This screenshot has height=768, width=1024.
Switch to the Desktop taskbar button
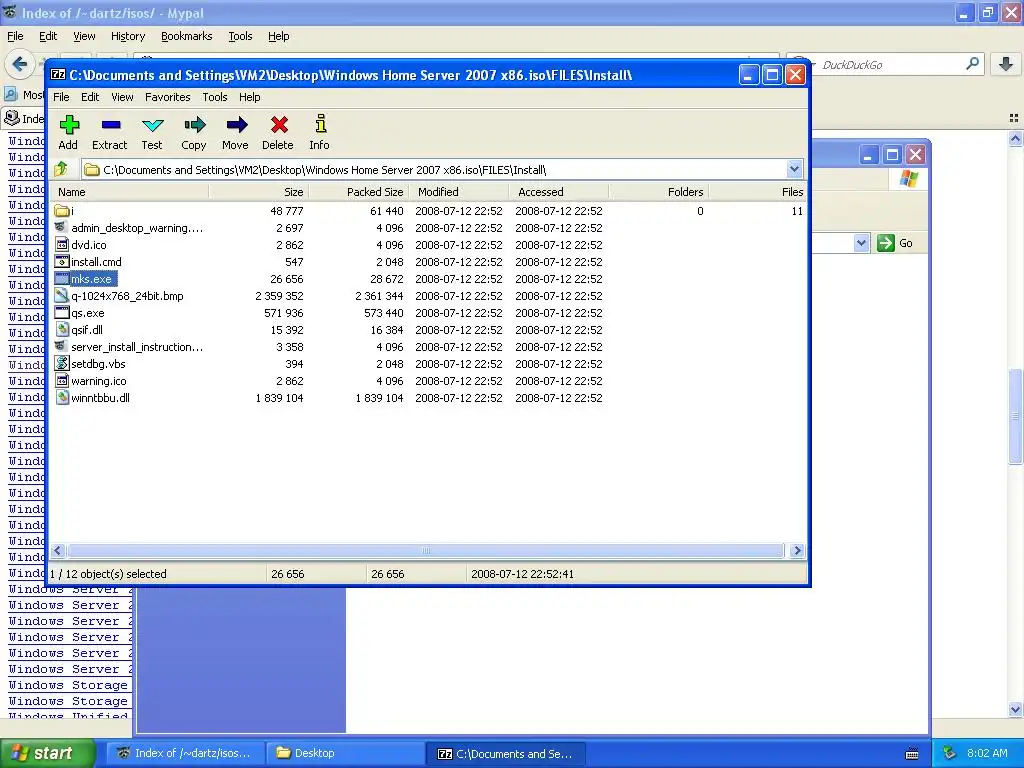345,753
